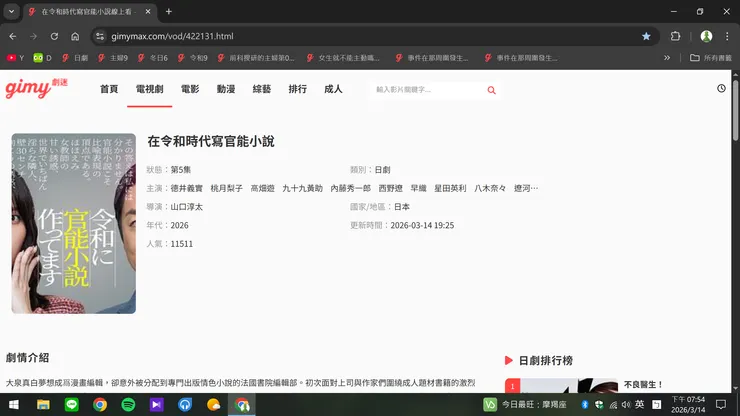This screenshot has height=416, width=740.
Task: Open LINE from the taskbar
Action: 71,405
